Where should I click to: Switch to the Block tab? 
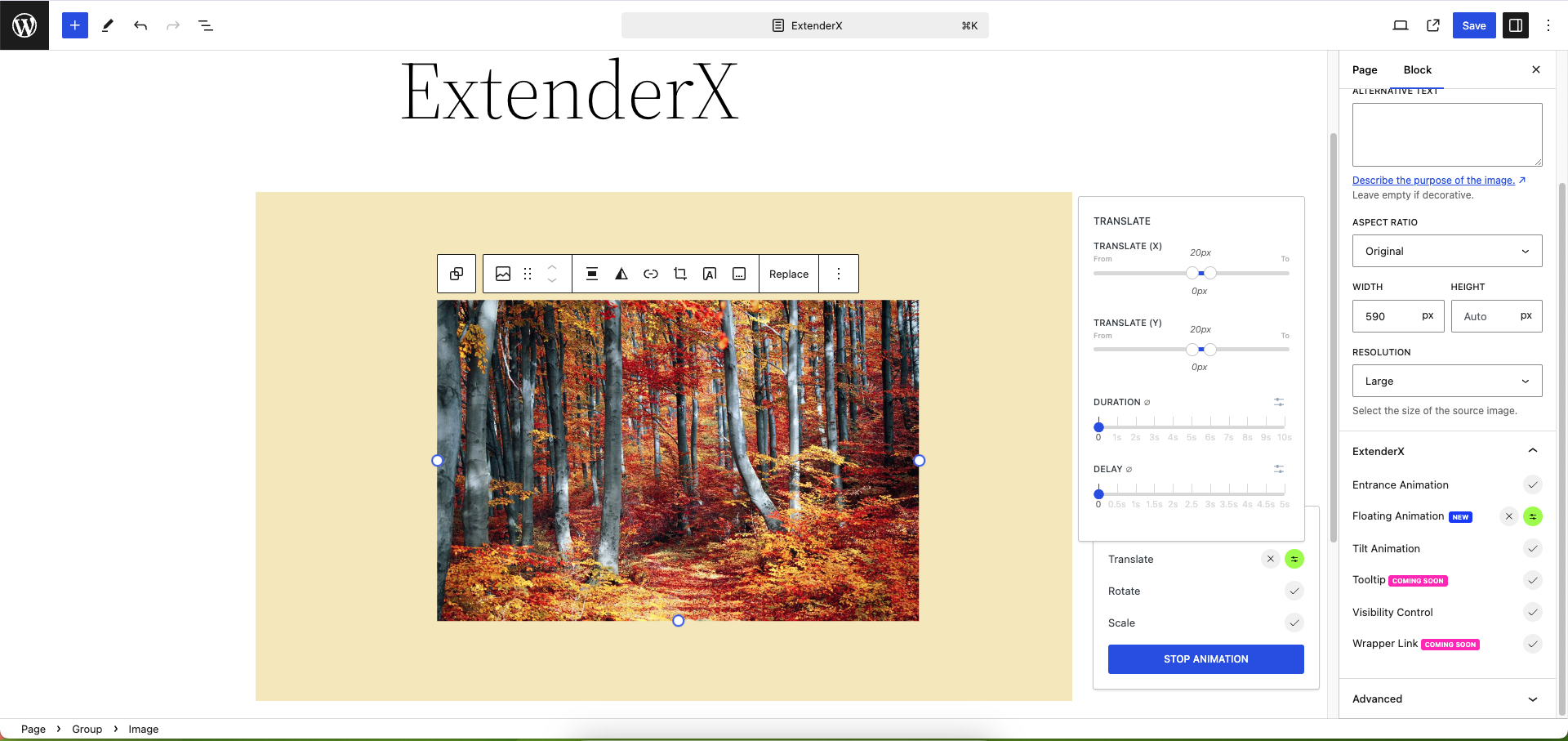tap(1418, 69)
